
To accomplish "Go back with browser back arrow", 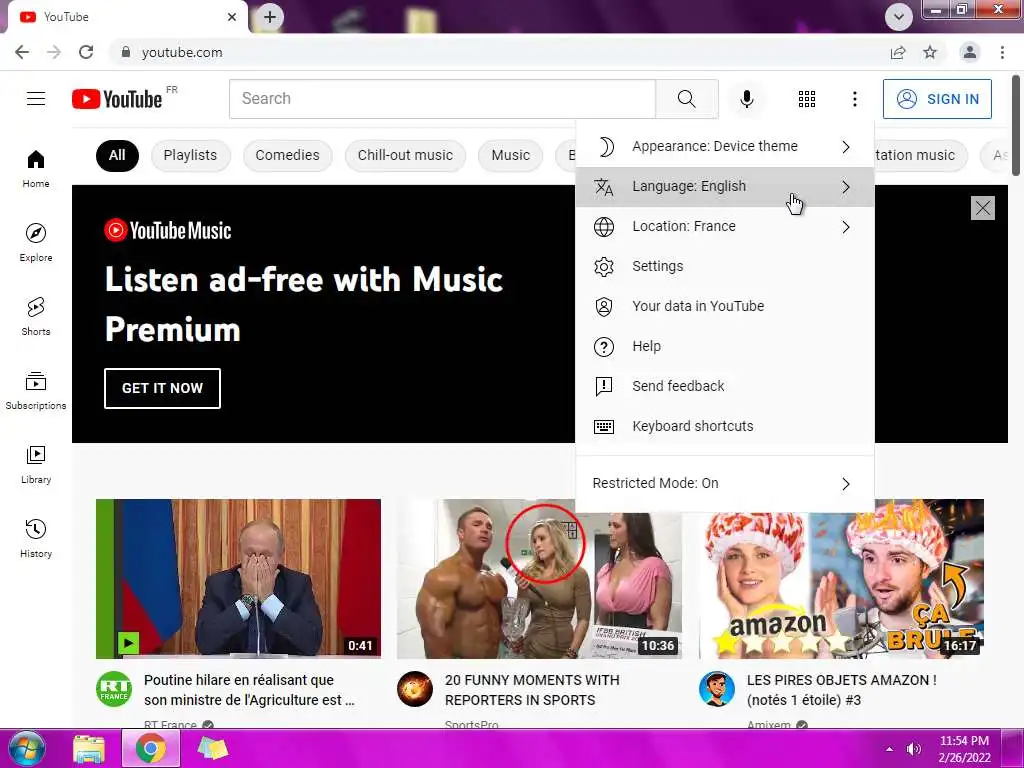I will (x=22, y=52).
